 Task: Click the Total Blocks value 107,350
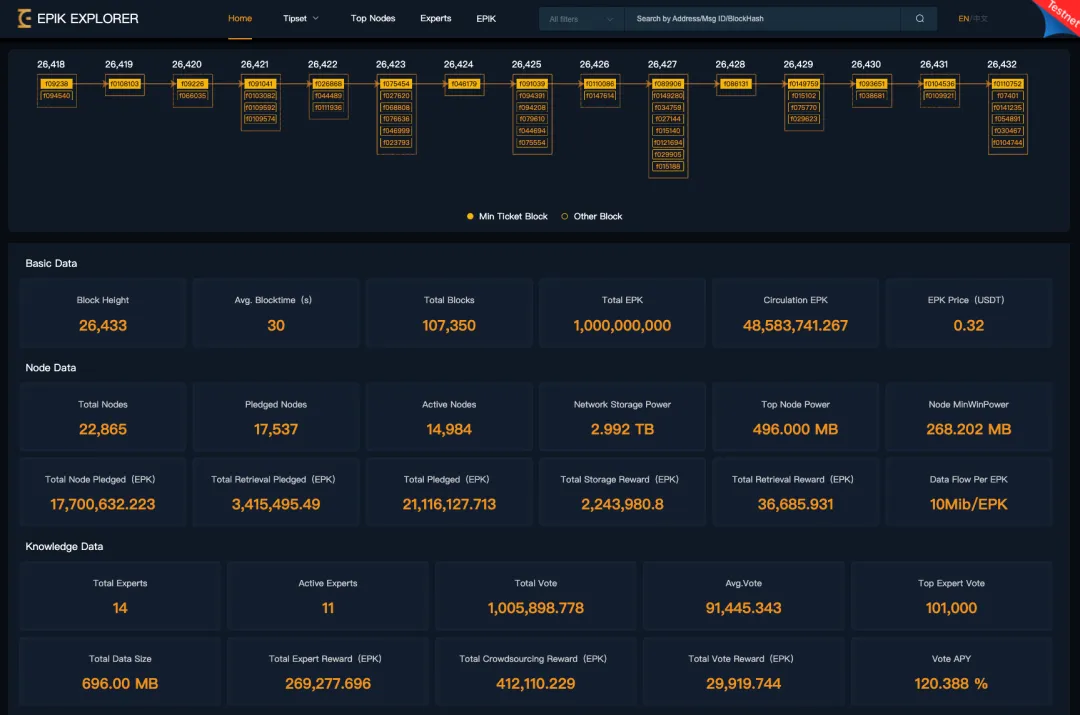(449, 325)
